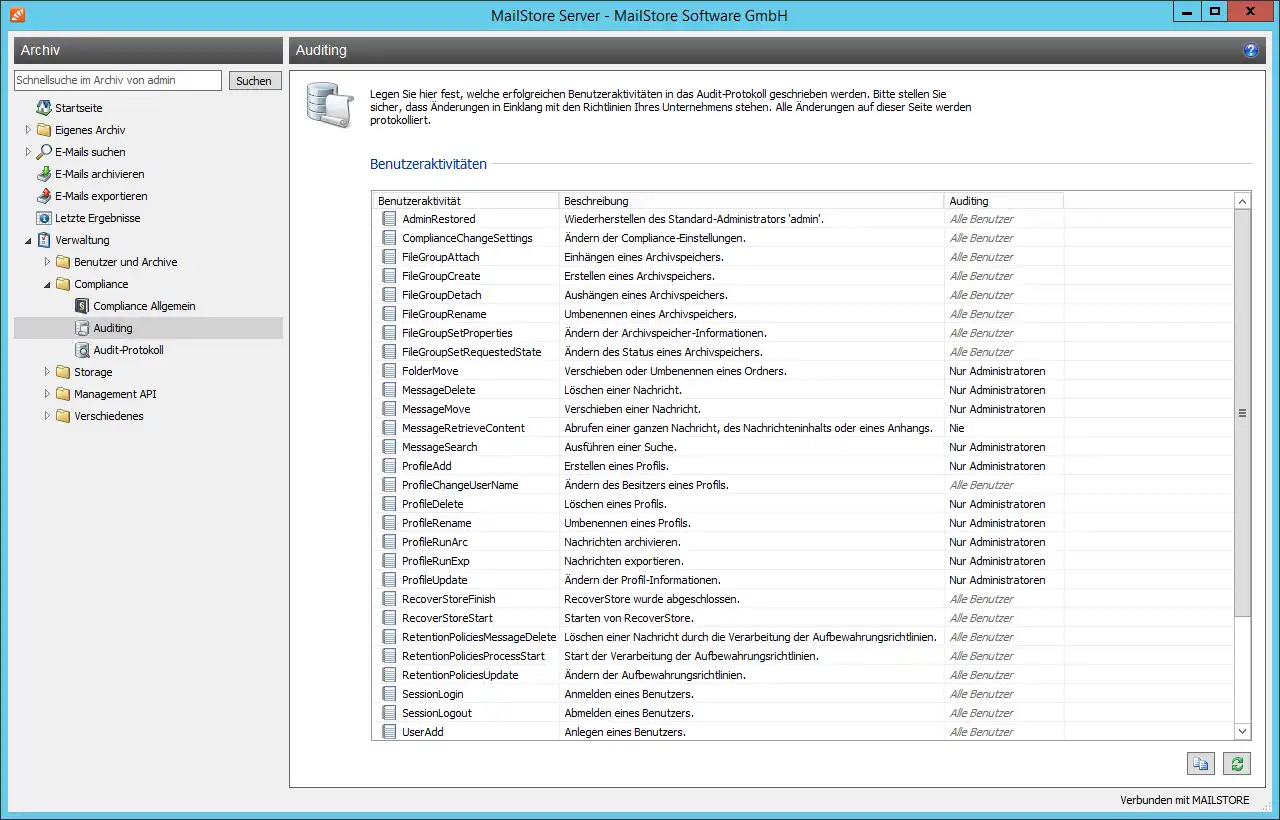Select the FileGroupAttach row
The width and height of the screenshot is (1280, 820).
click(804, 257)
